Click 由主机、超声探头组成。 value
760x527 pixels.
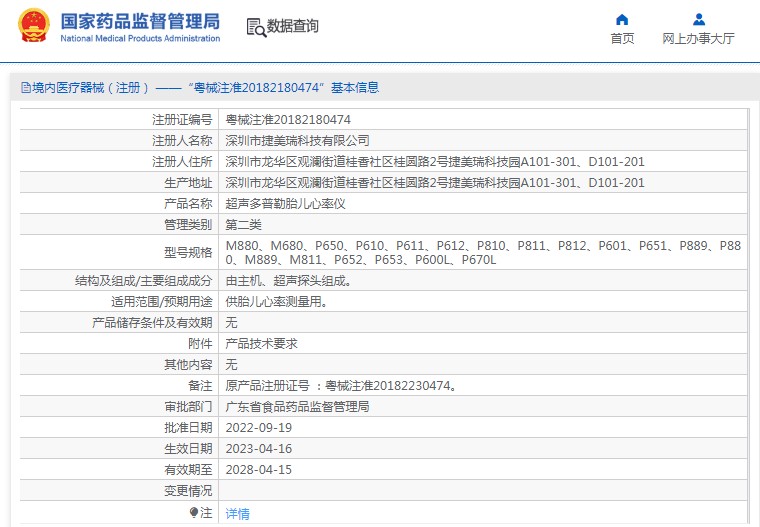(x=288, y=281)
